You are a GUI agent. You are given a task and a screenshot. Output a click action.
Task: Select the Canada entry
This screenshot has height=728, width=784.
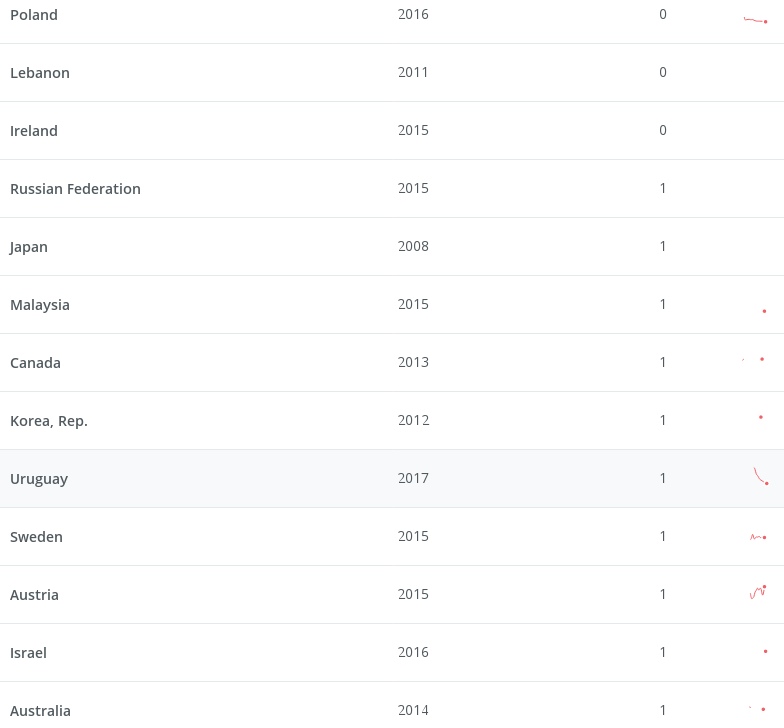click(35, 363)
